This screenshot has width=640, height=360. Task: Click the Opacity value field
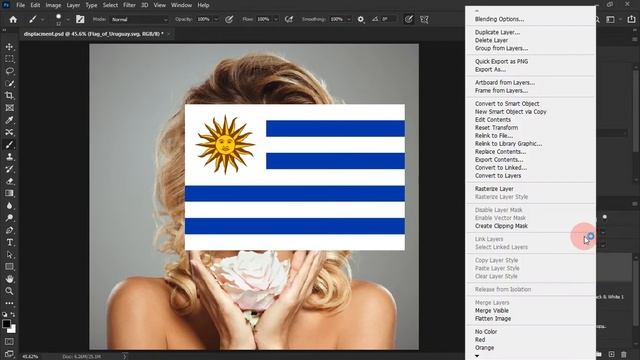point(204,19)
